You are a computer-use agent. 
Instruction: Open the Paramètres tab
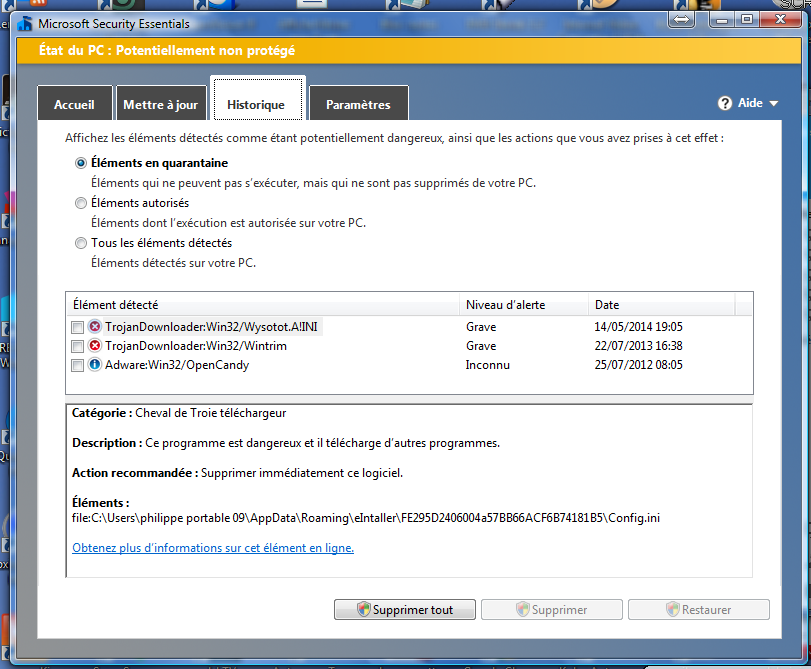tap(358, 105)
